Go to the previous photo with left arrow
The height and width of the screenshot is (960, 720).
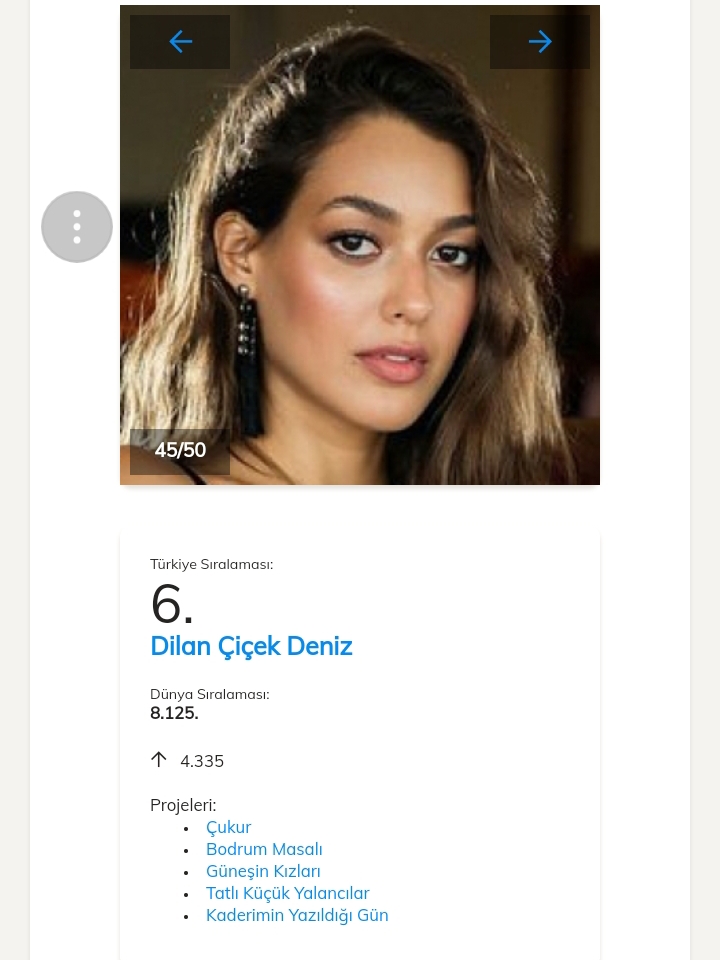(x=180, y=42)
